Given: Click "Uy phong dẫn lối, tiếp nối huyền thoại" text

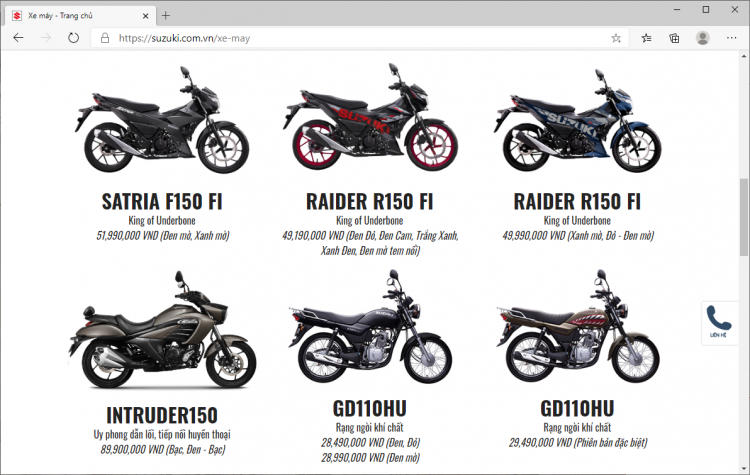Looking at the screenshot, I should coord(162,434).
